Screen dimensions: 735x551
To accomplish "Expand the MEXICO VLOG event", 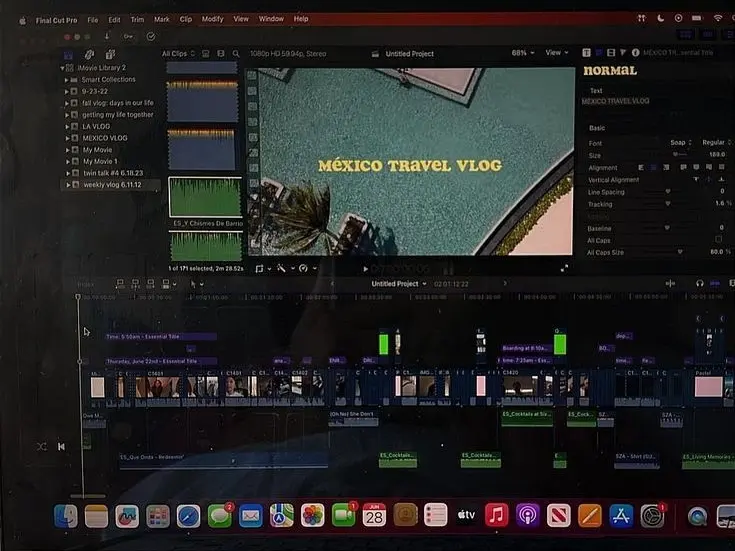I will coord(66,138).
